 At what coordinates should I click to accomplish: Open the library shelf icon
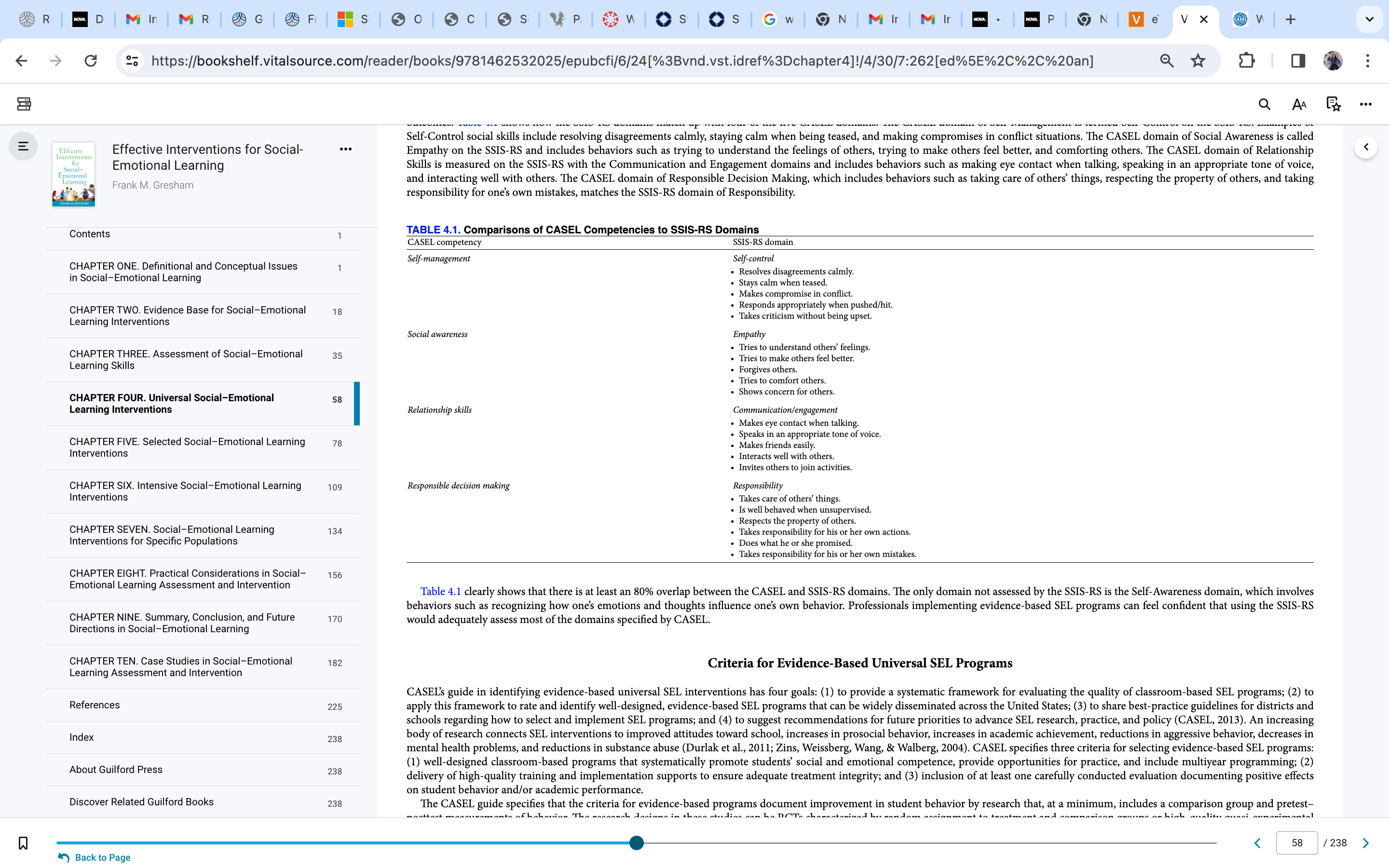[x=24, y=104]
